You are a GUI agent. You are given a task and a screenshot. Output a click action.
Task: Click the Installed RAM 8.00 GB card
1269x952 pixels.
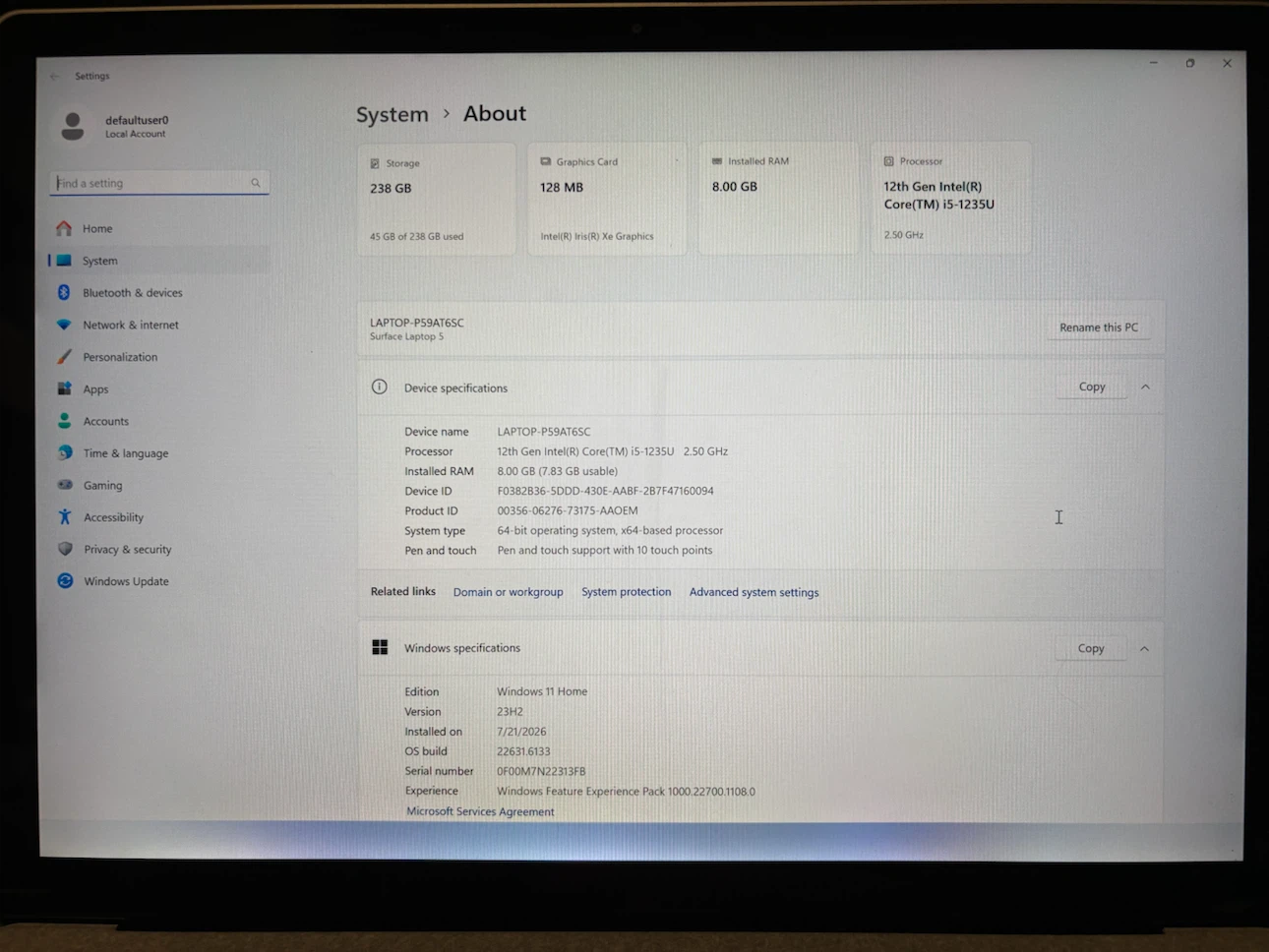point(778,198)
